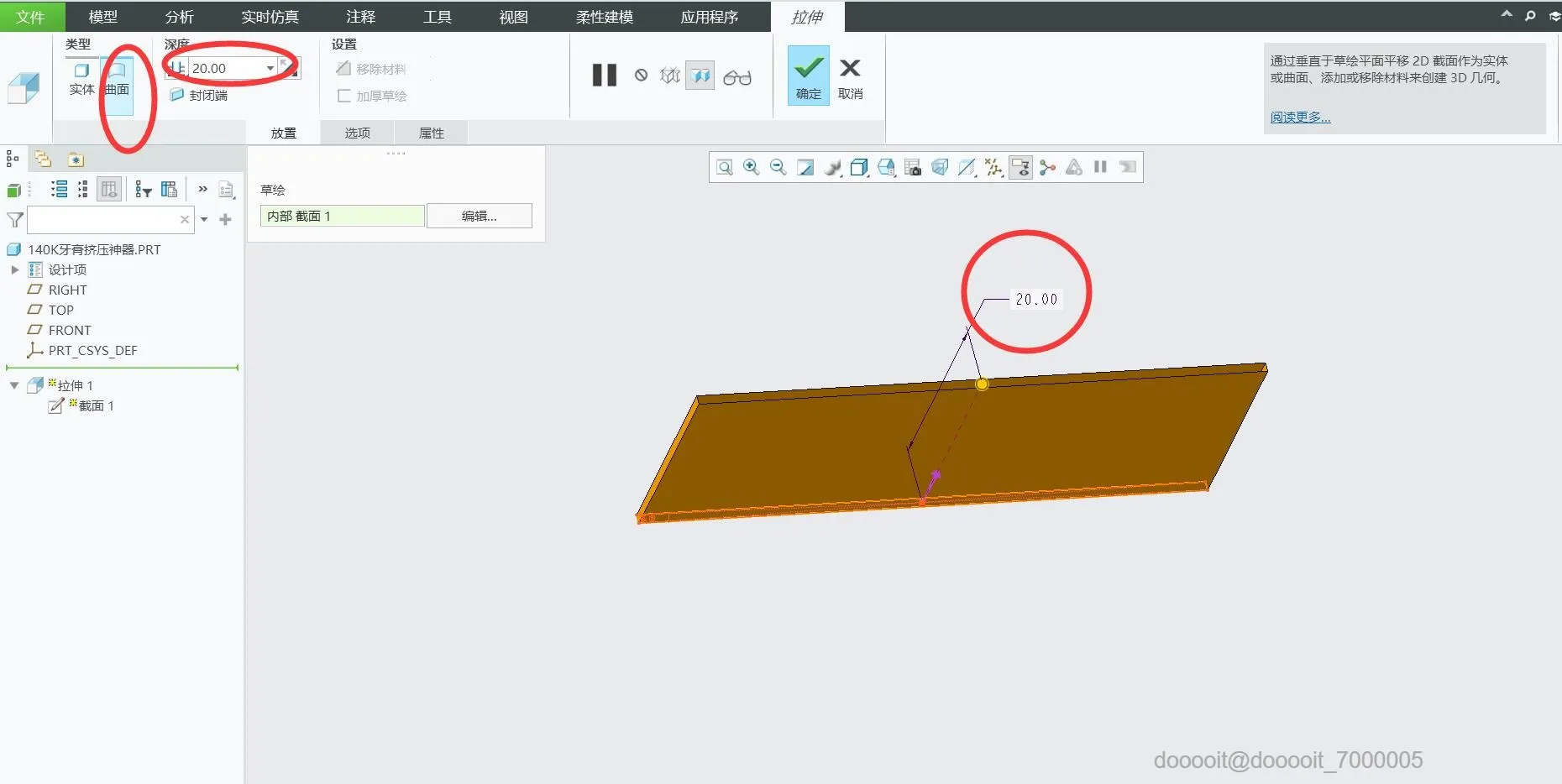The width and height of the screenshot is (1562, 784).
Task: Click the branching nodes icon in the graphics toolbar
Action: [1047, 167]
